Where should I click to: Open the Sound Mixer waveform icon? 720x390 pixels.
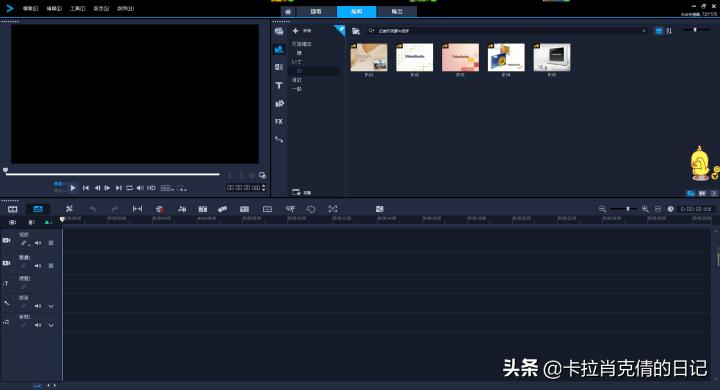(x=182, y=209)
